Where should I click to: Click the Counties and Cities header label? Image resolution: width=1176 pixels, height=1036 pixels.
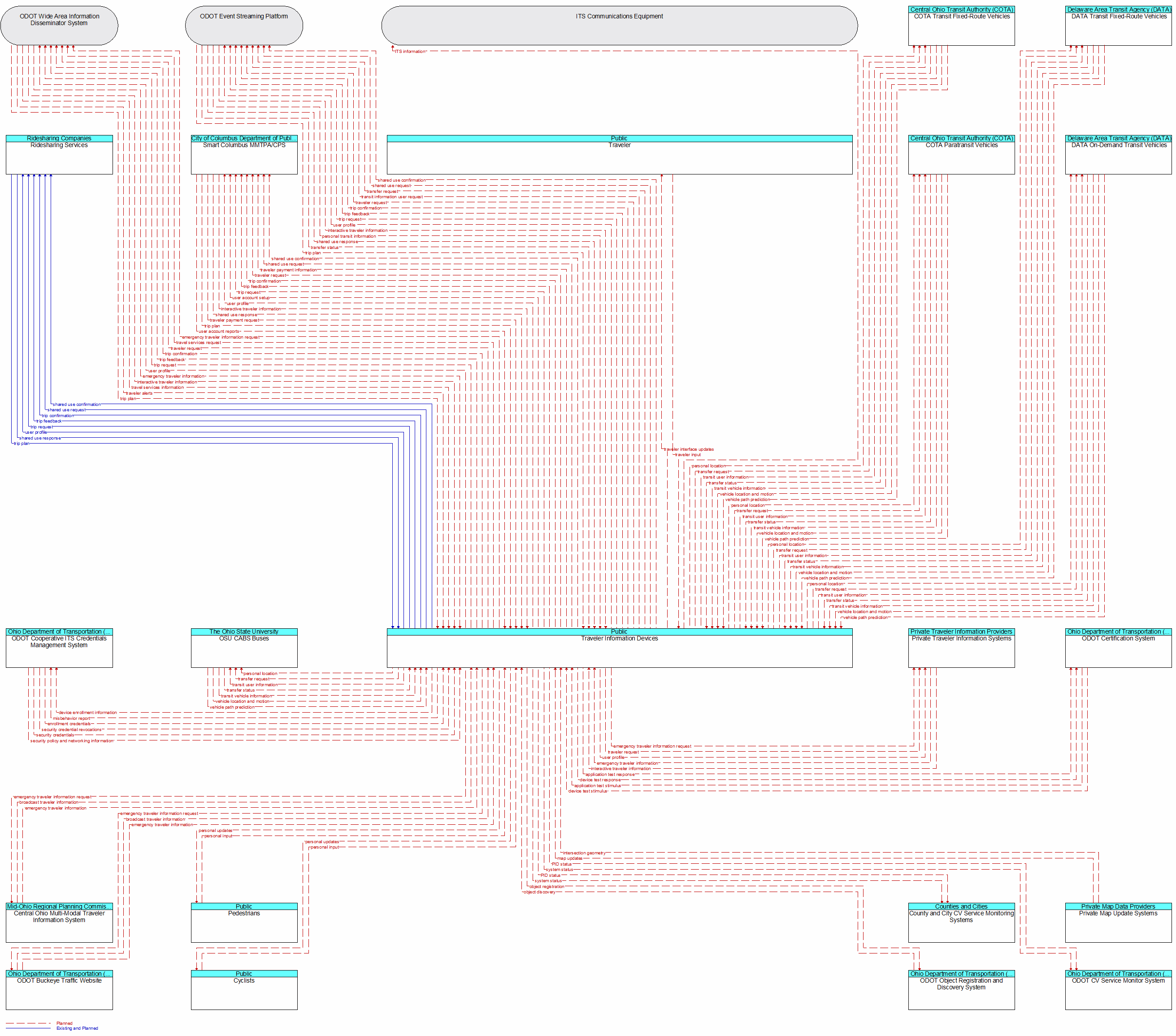click(x=961, y=906)
